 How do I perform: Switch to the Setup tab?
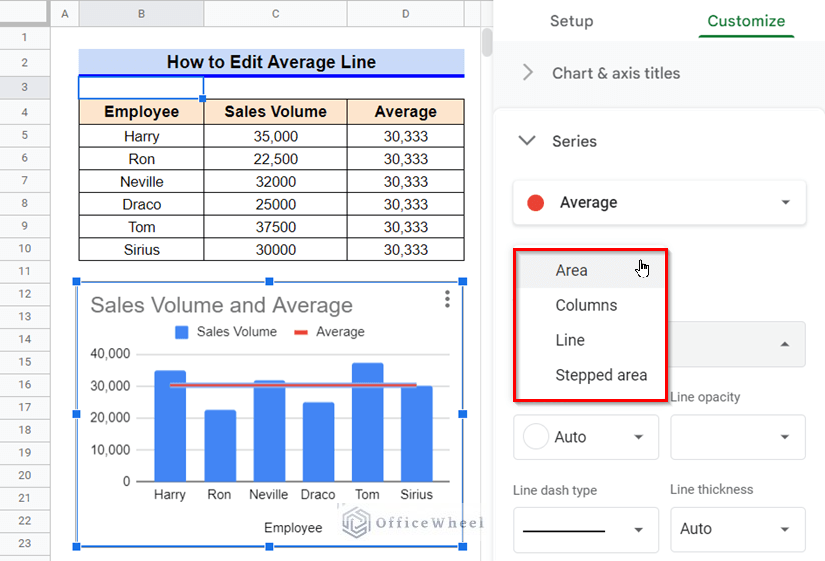coord(571,21)
